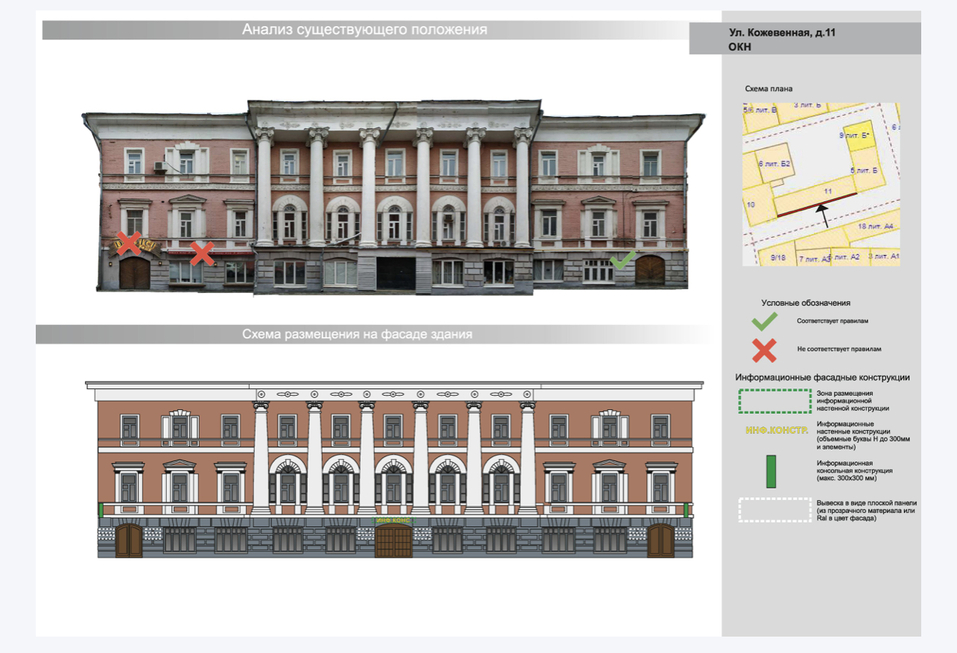Click the yellow ИНФ.КОНСТР sample lettering
The image size is (957, 653).
(x=775, y=430)
